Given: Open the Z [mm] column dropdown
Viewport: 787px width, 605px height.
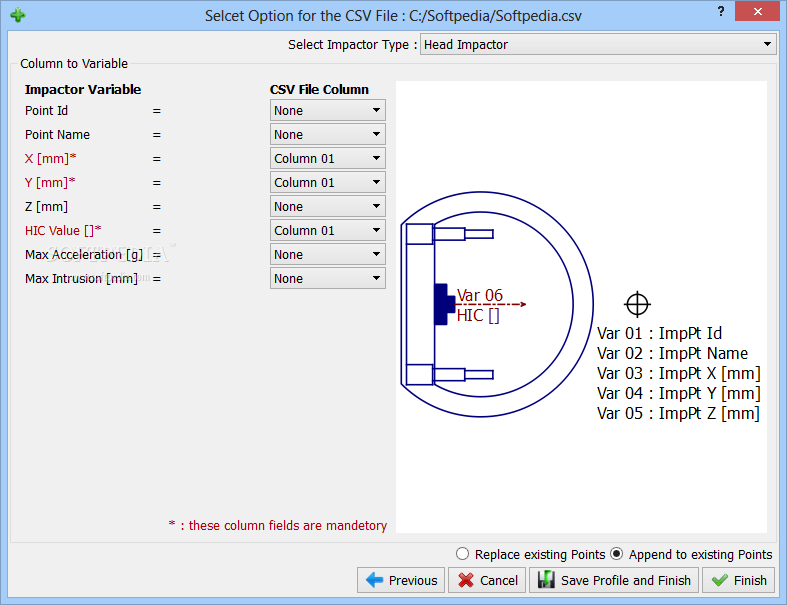Looking at the screenshot, I should [x=328, y=206].
